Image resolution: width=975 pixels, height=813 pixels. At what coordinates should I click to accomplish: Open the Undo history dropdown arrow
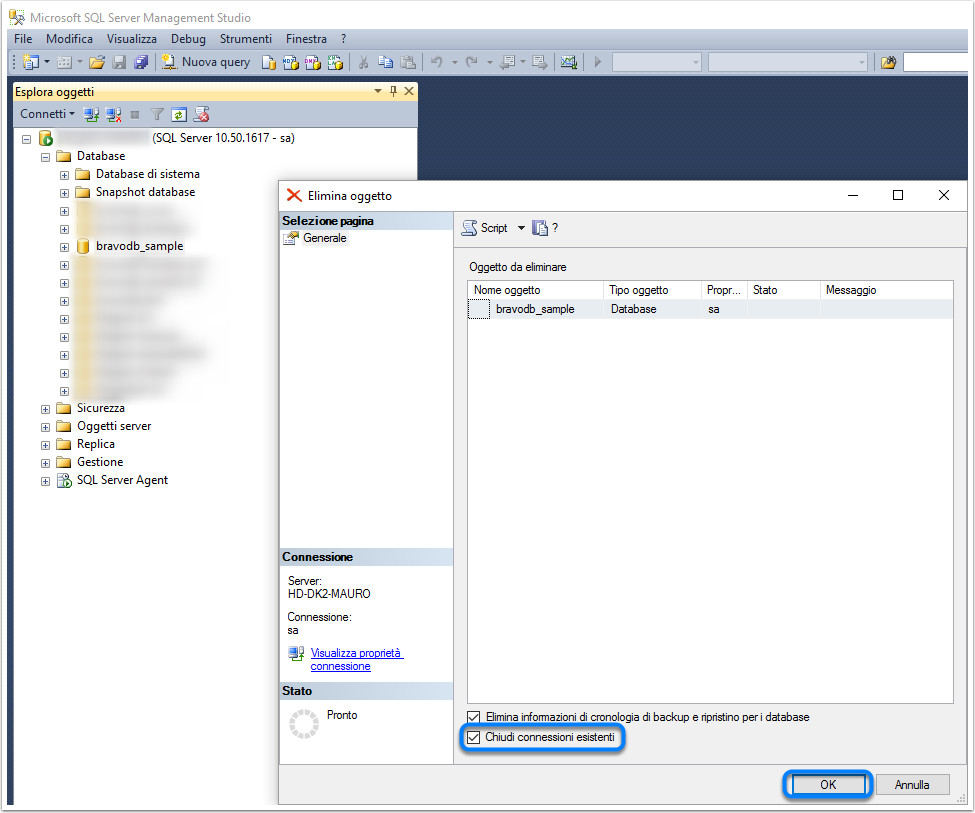tap(455, 62)
